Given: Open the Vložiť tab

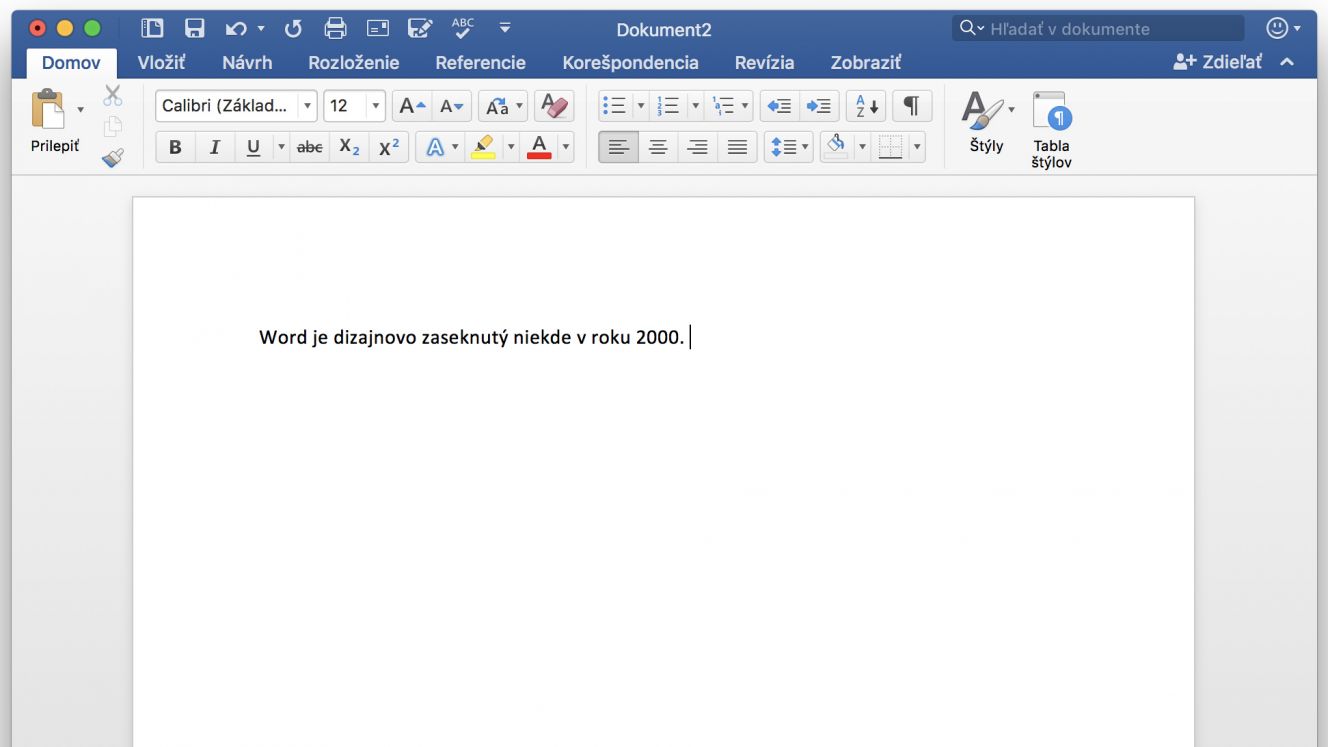Looking at the screenshot, I should (x=161, y=62).
